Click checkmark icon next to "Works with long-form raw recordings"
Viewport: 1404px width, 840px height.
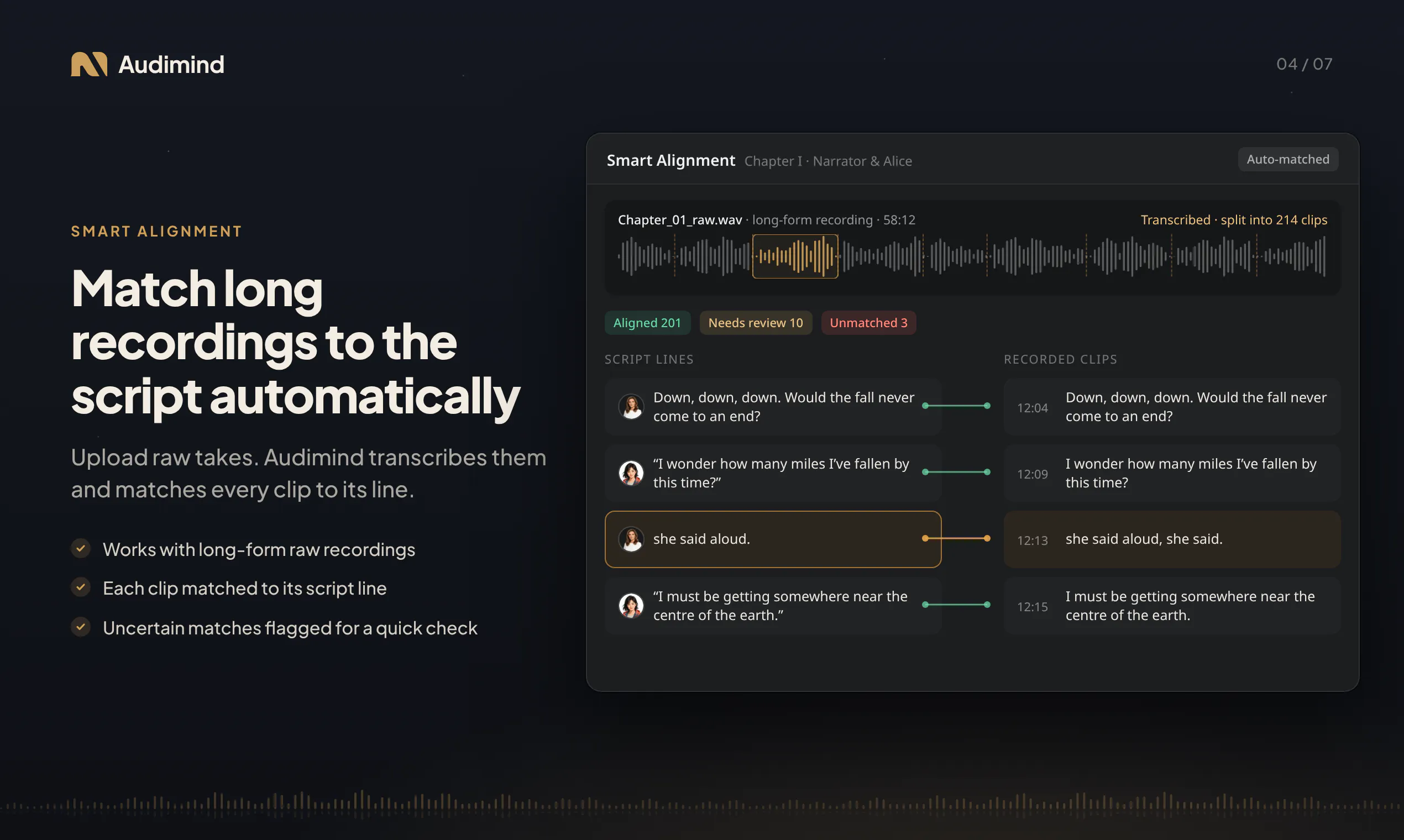pos(81,549)
